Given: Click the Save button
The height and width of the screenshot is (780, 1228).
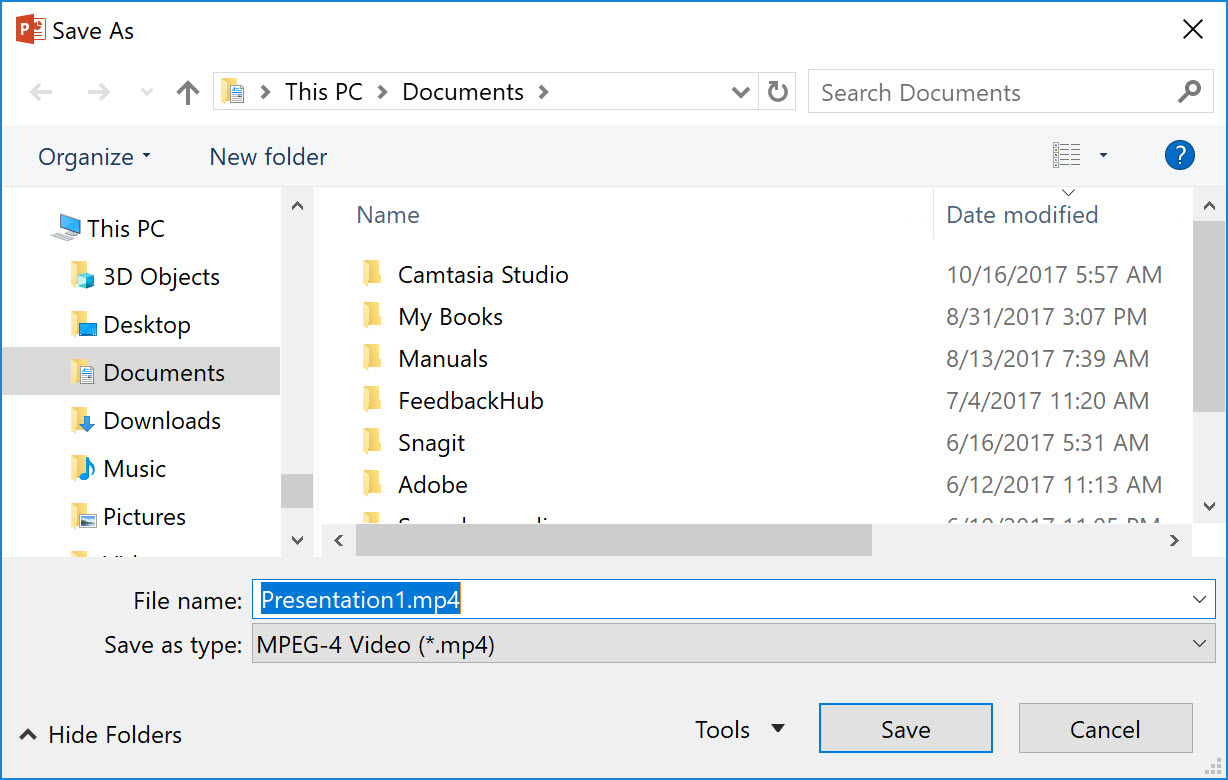Looking at the screenshot, I should click(905, 730).
